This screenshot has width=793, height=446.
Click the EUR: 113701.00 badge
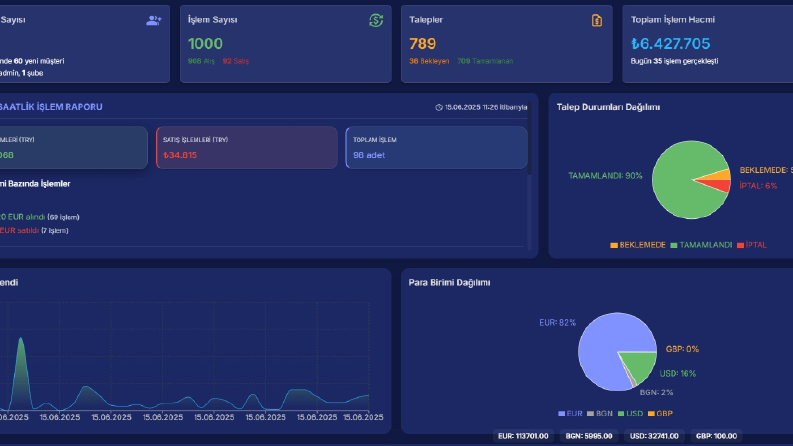[523, 436]
